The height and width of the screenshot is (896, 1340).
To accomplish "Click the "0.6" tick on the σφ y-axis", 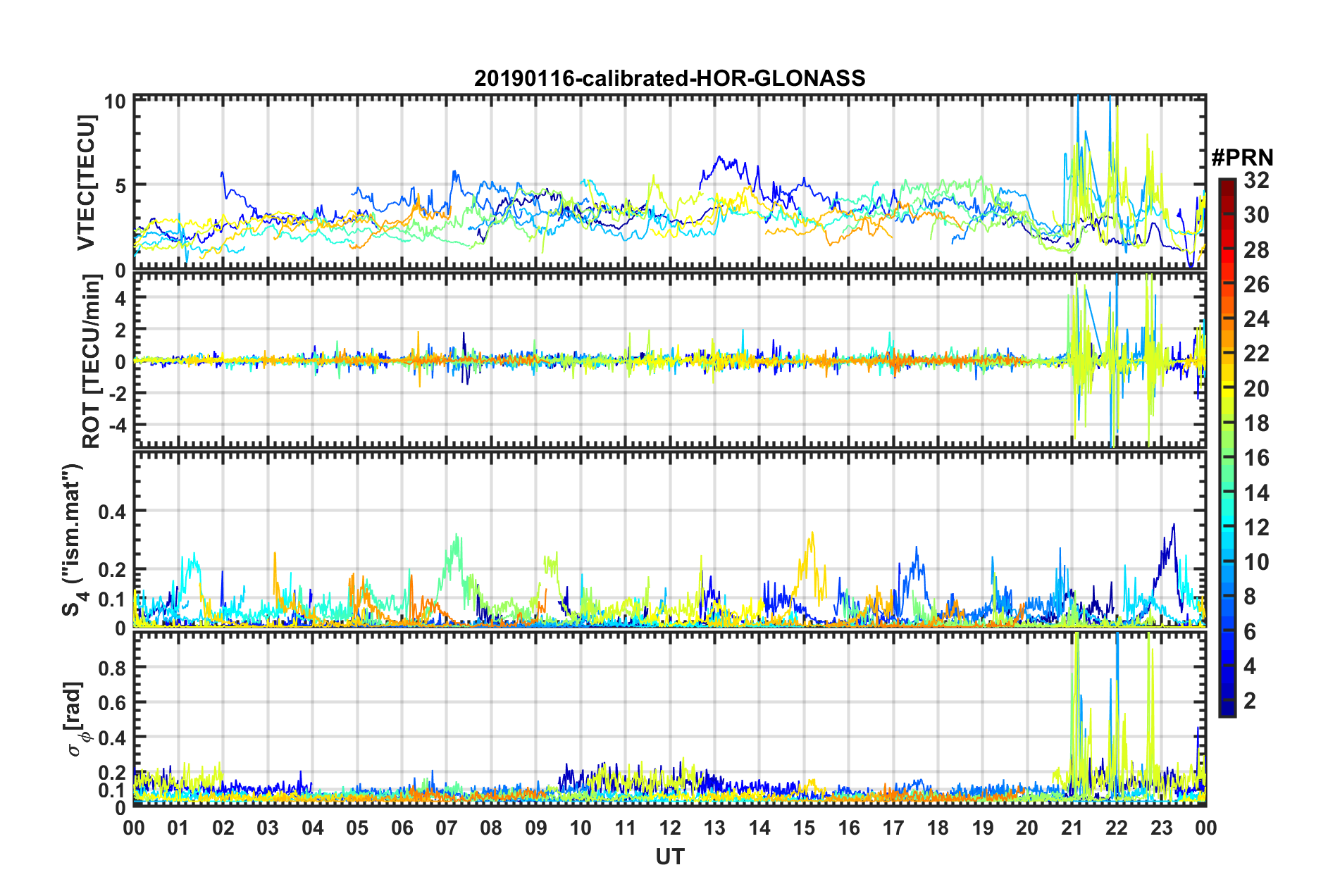I will [x=111, y=702].
